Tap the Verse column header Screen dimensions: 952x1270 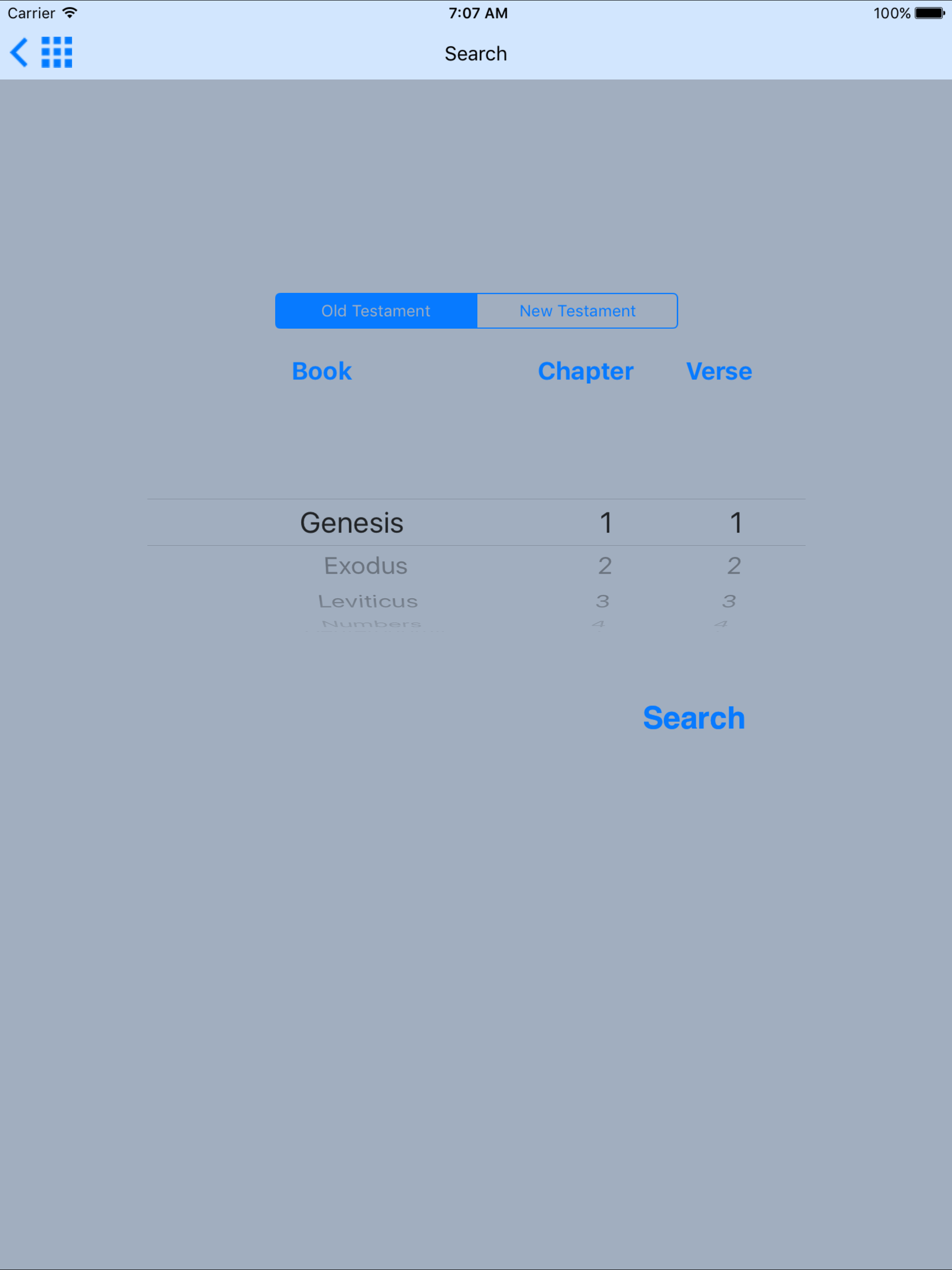(x=719, y=371)
